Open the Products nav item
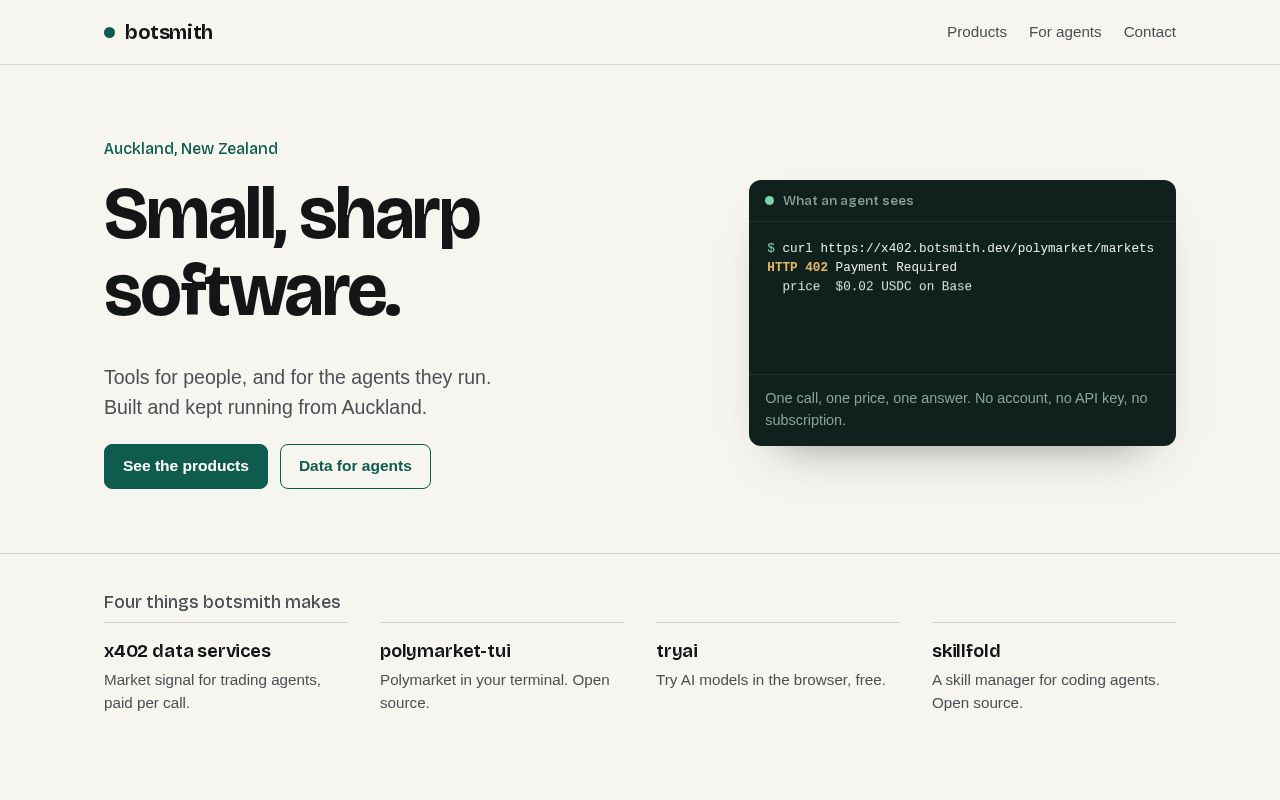This screenshot has width=1280, height=800. click(x=977, y=32)
